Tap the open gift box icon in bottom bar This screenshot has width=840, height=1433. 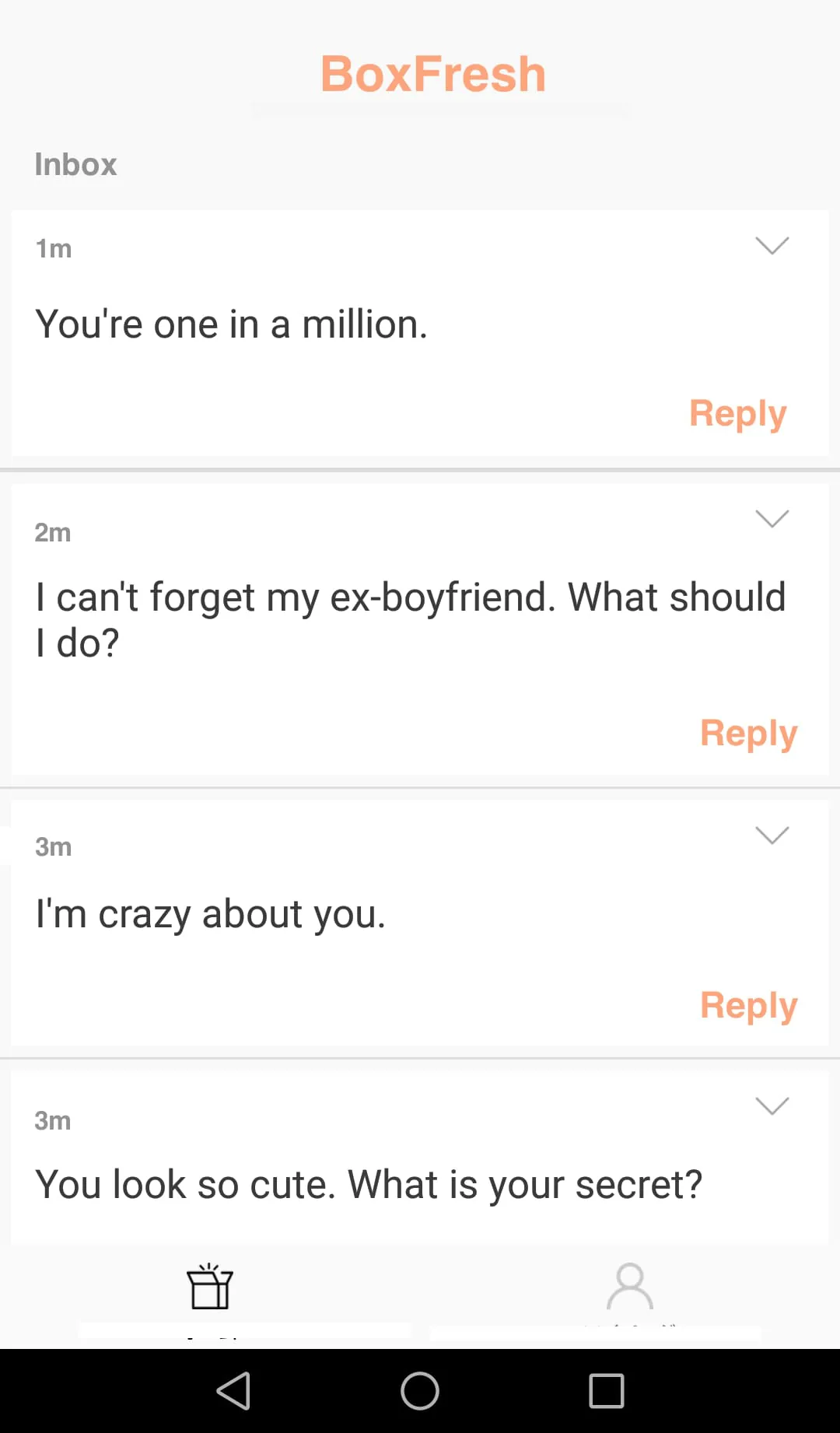(x=210, y=1288)
